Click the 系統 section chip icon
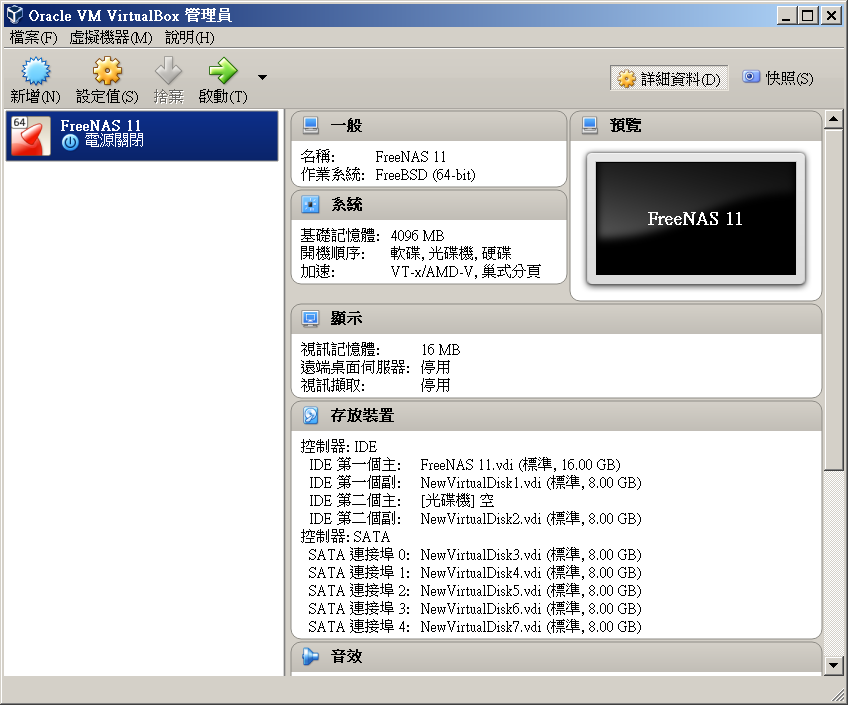Screen dimensions: 848x705 310,204
